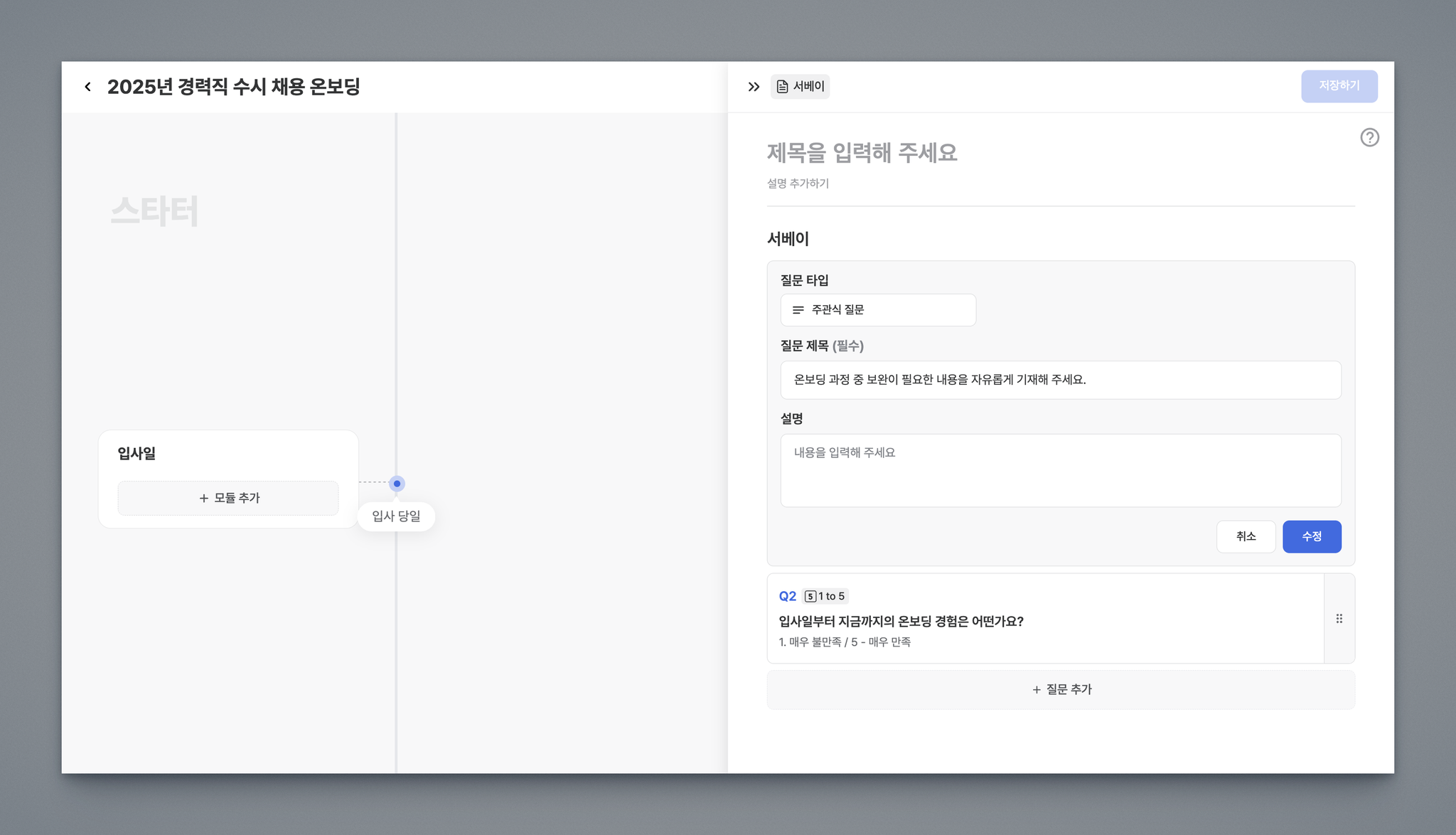This screenshot has height=835, width=1456.
Task: Focus the 질문 제목 text field
Action: click(1060, 380)
